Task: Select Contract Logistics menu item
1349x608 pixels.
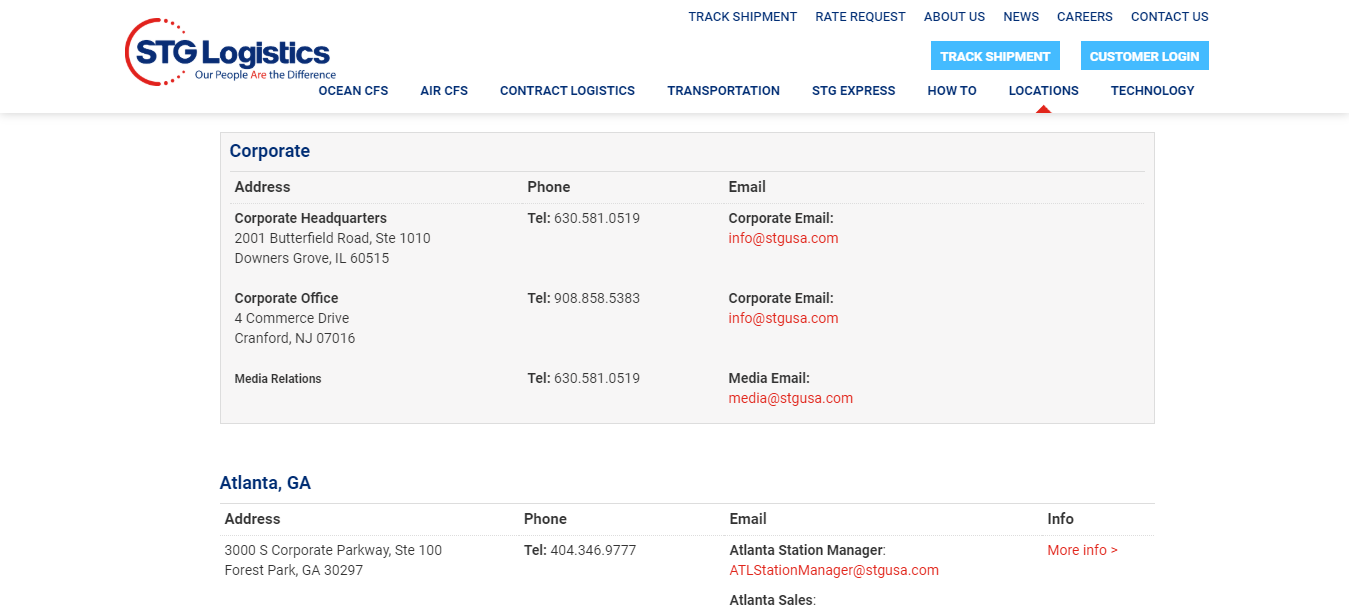Action: point(567,91)
